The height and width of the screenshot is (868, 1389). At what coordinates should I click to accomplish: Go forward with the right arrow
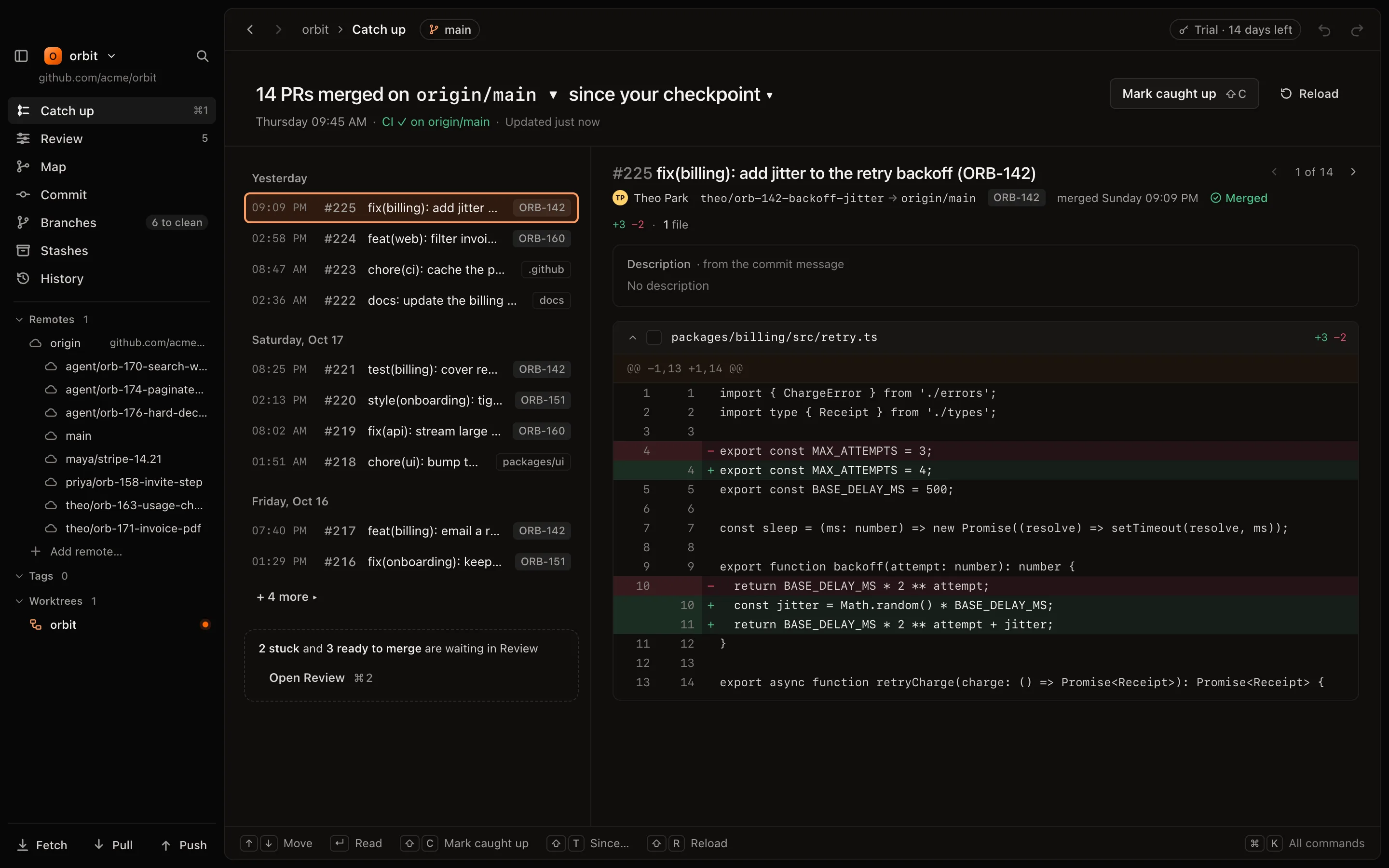coord(278,29)
